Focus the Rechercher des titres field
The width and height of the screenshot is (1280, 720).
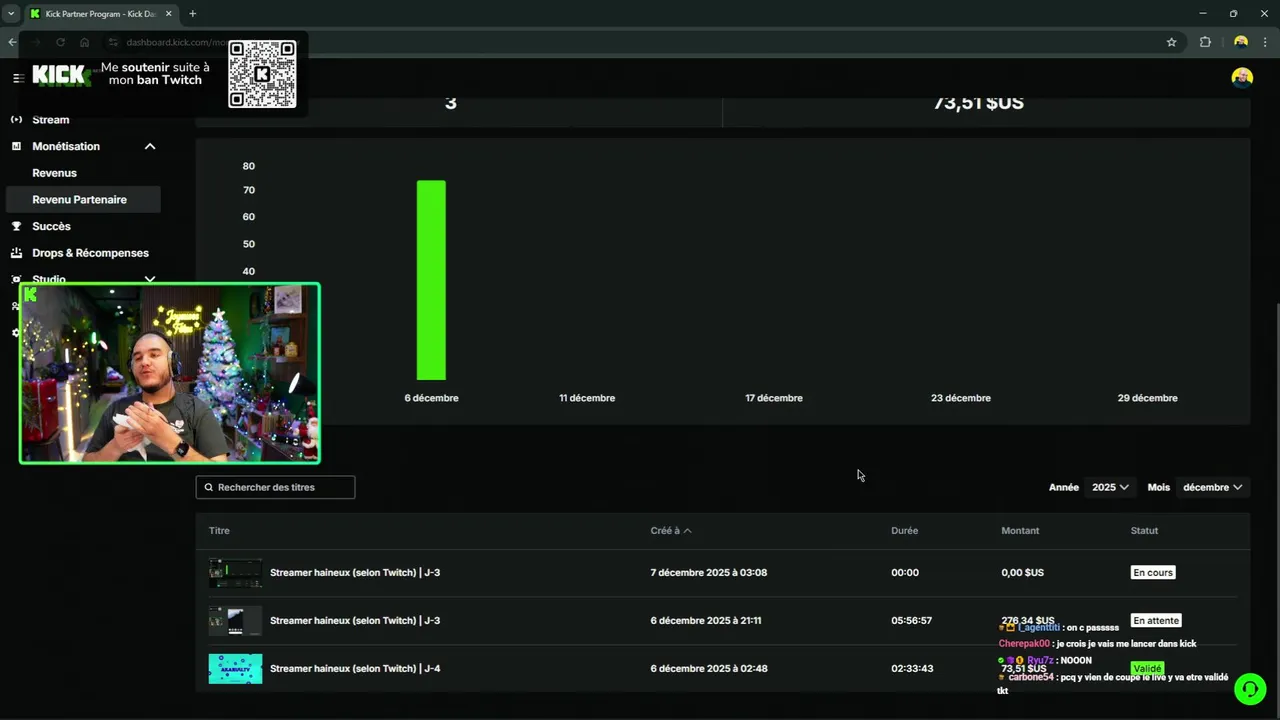click(275, 487)
